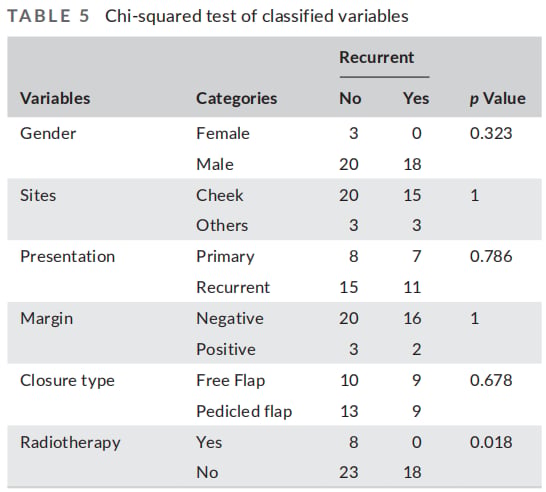Image resolution: width=546 pixels, height=492 pixels.
Task: Click the Negative category cell
Action: 230,319
